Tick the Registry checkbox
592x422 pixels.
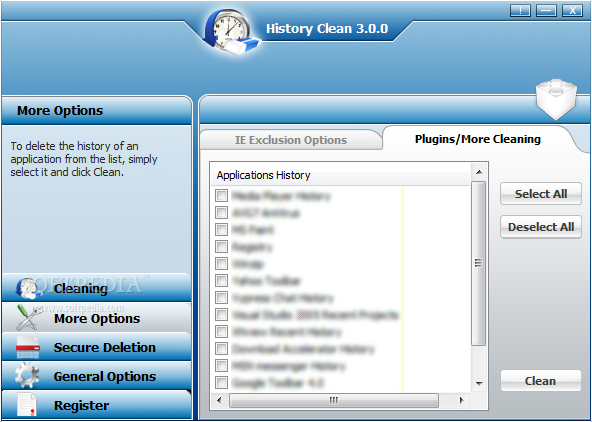click(x=222, y=246)
